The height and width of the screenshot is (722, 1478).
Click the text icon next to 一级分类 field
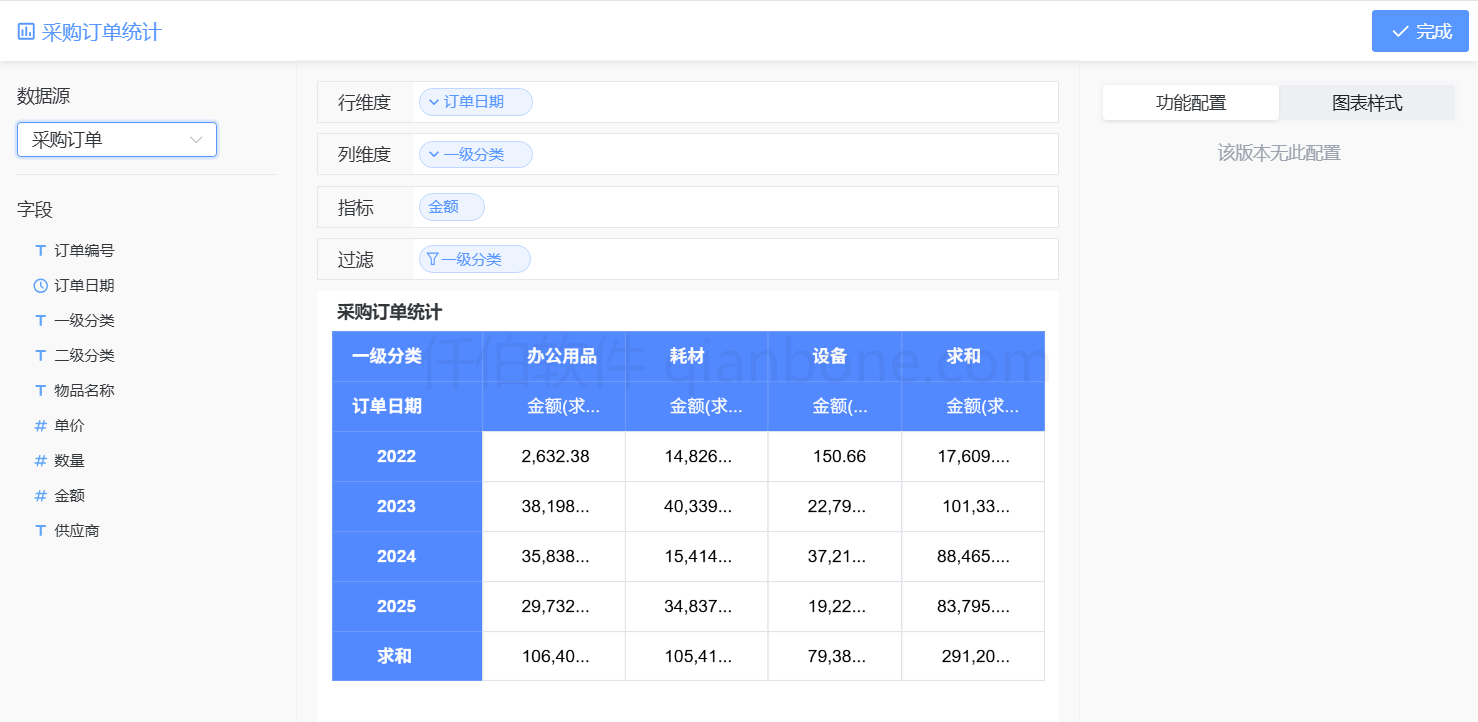tap(40, 320)
